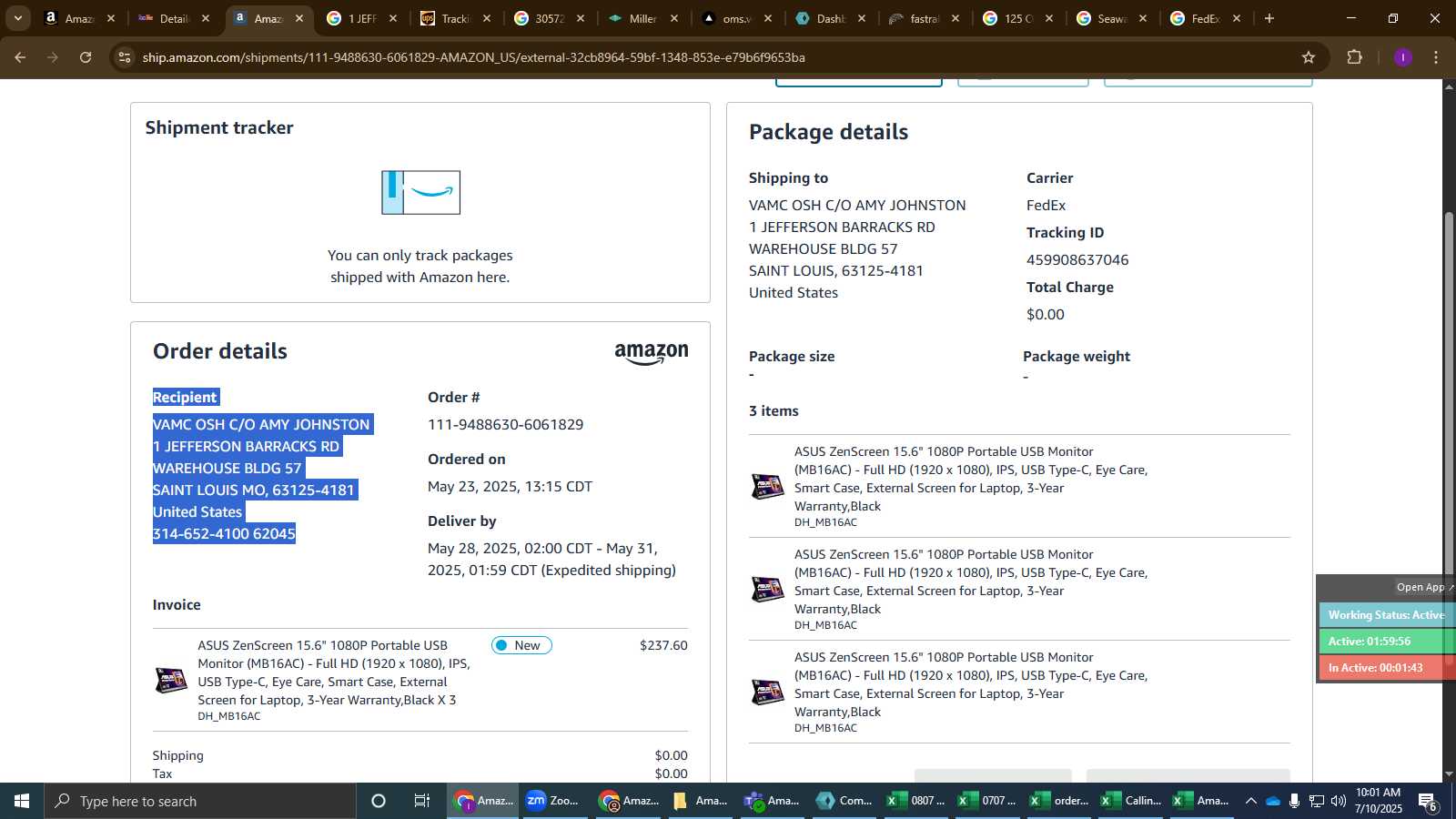1456x819 pixels.
Task: Open the Extensions puzzle icon
Action: (1354, 57)
